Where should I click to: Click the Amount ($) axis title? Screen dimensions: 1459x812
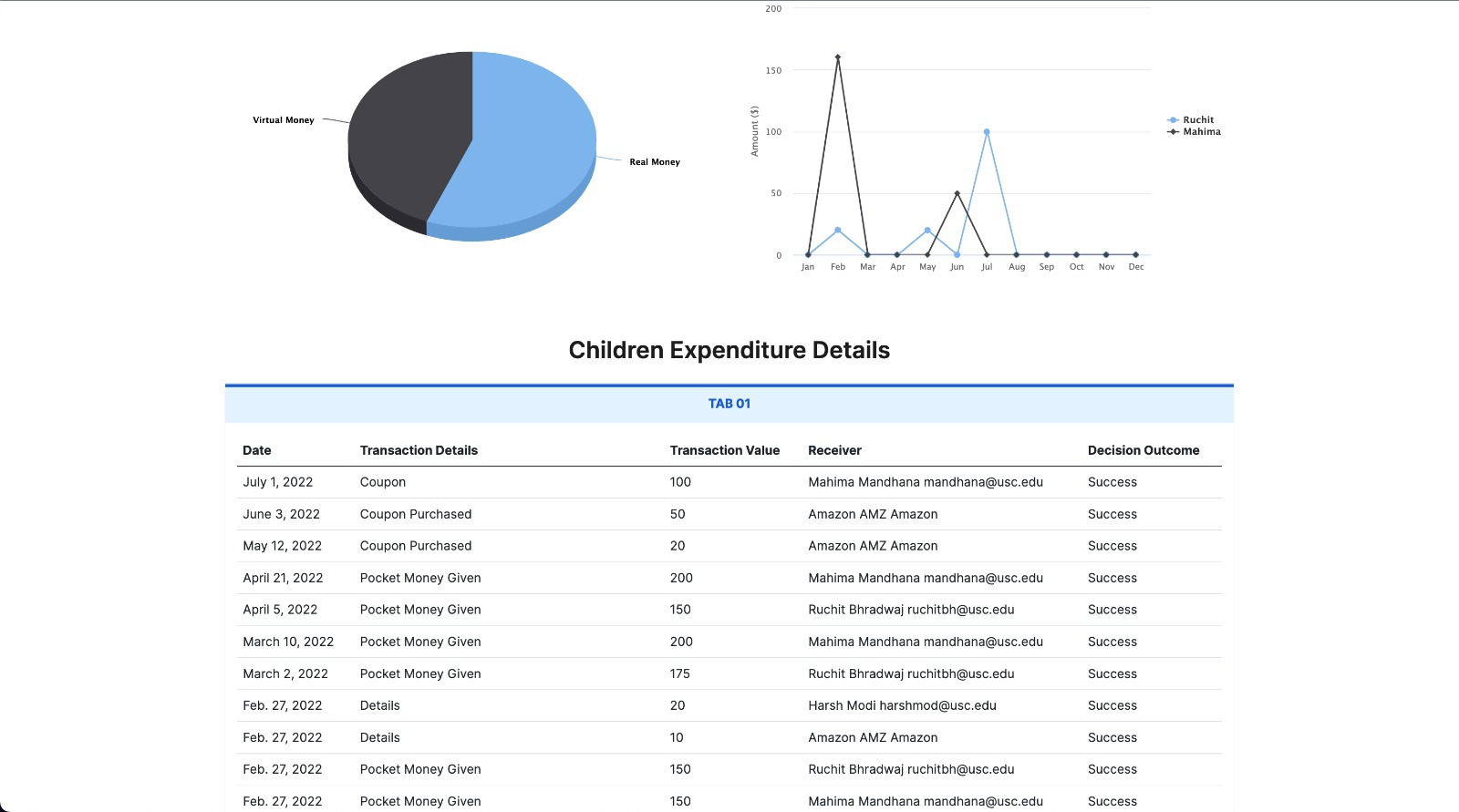point(754,131)
